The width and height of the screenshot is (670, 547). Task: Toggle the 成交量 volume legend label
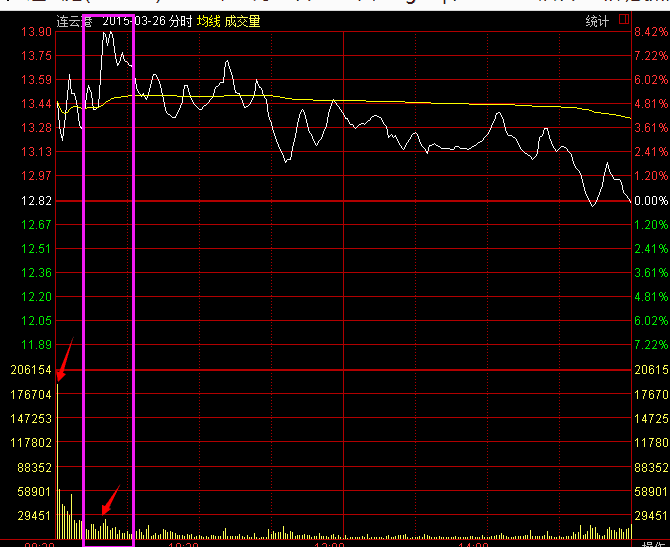click(242, 21)
